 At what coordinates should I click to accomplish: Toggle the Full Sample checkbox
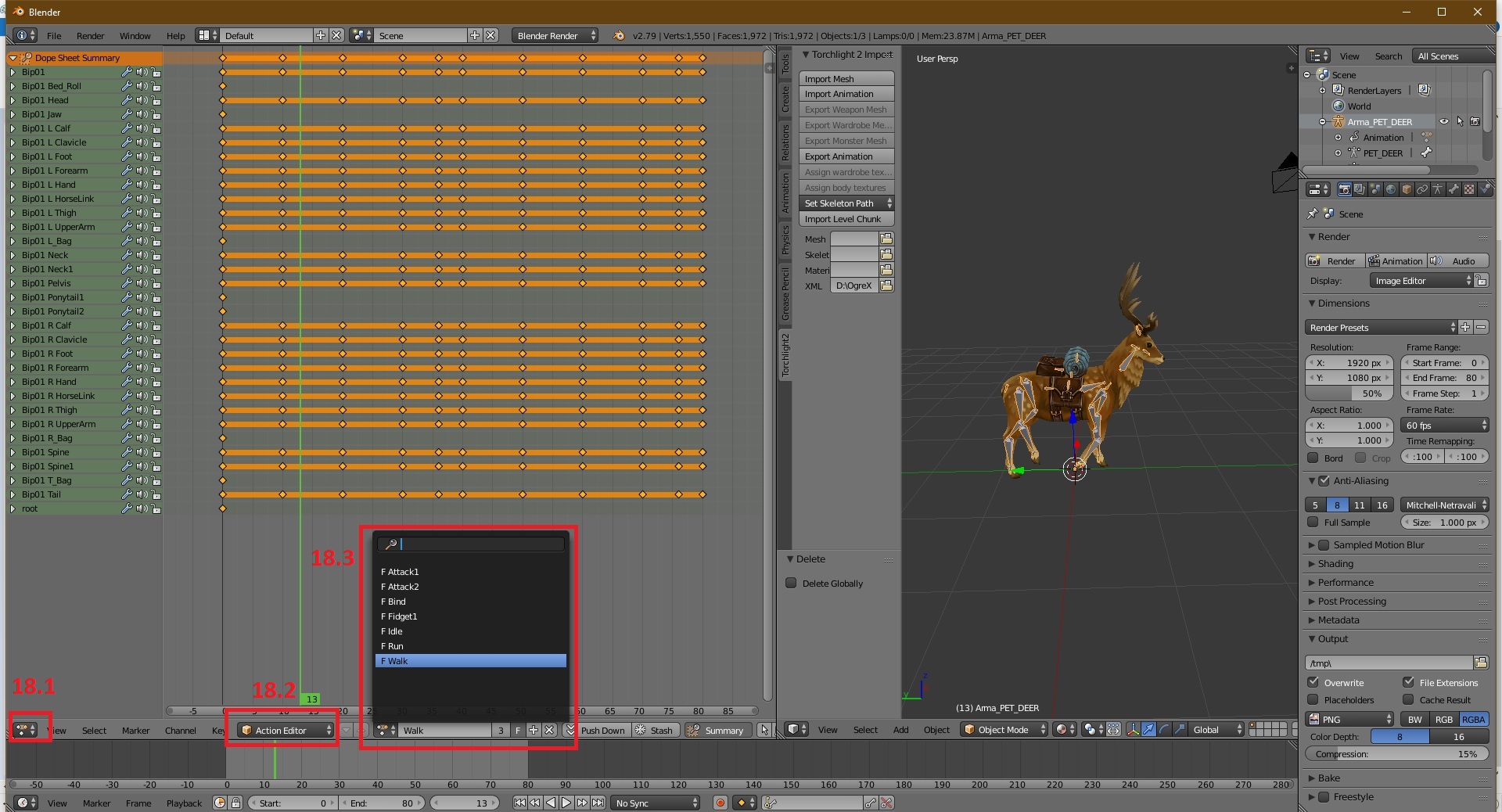(x=1313, y=522)
